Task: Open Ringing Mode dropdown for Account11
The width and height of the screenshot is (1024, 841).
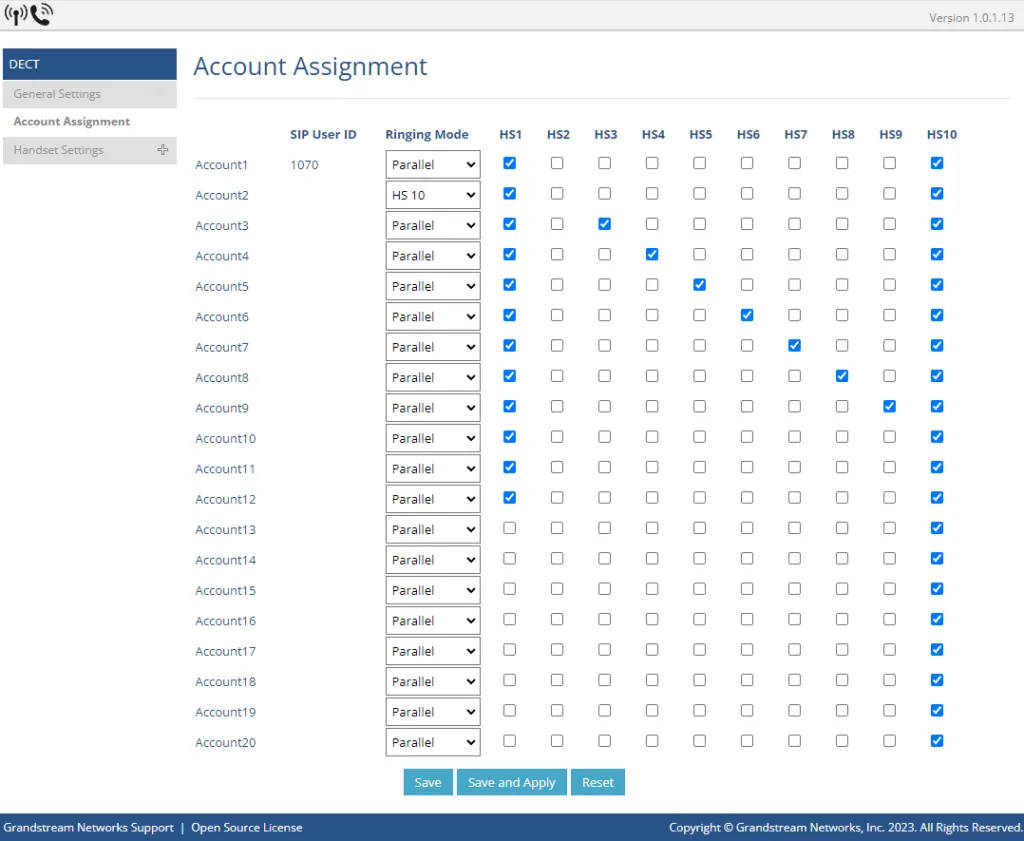Action: tap(433, 469)
